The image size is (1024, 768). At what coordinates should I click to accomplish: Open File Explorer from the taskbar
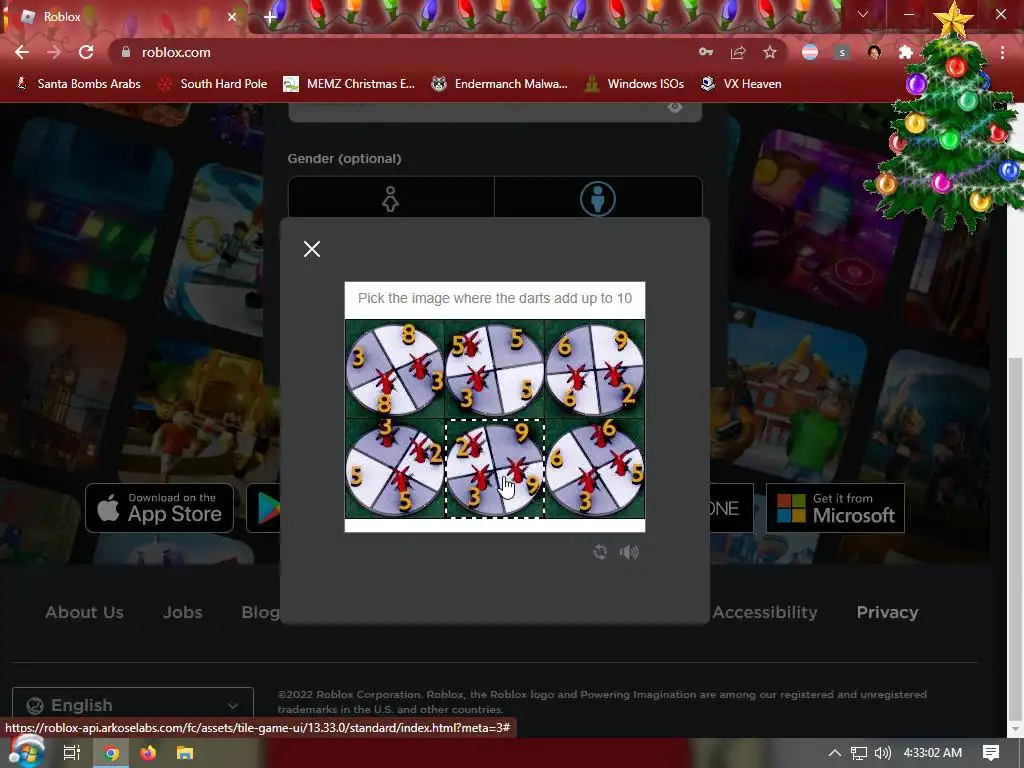click(185, 753)
